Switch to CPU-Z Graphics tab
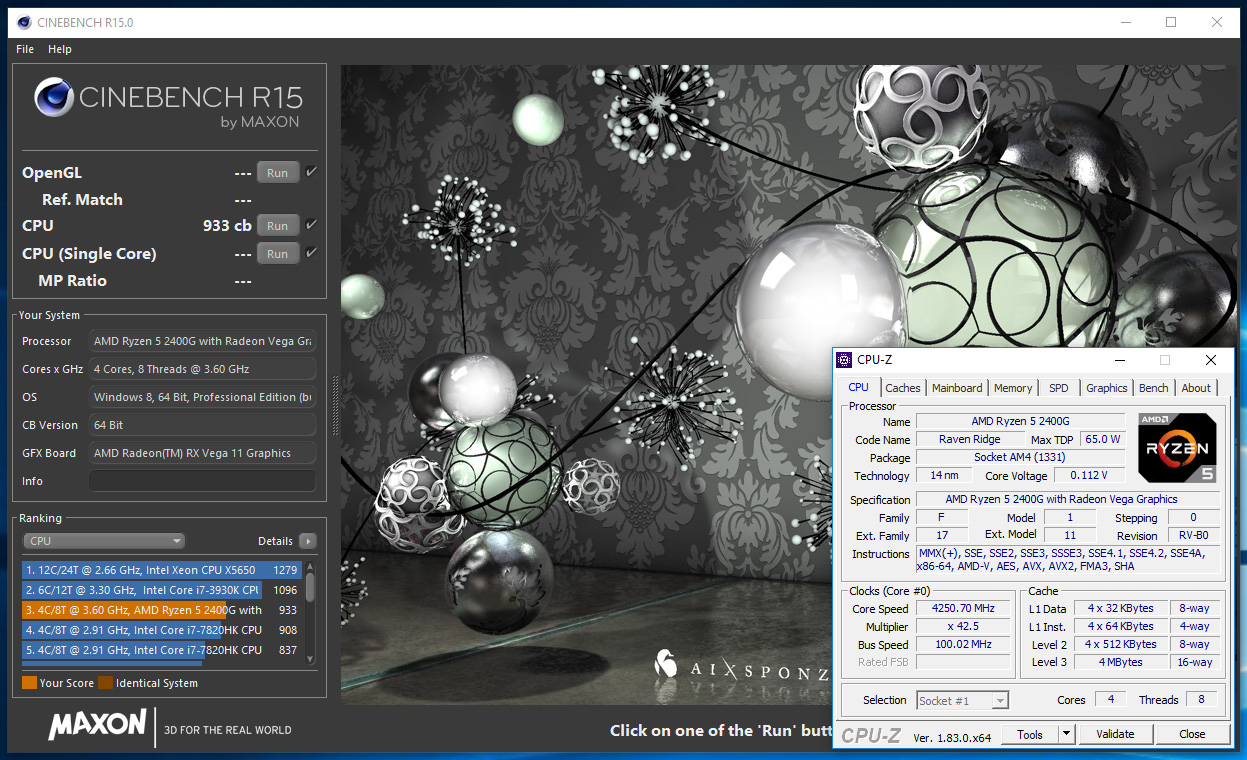This screenshot has height=760, width=1247. tap(1107, 388)
